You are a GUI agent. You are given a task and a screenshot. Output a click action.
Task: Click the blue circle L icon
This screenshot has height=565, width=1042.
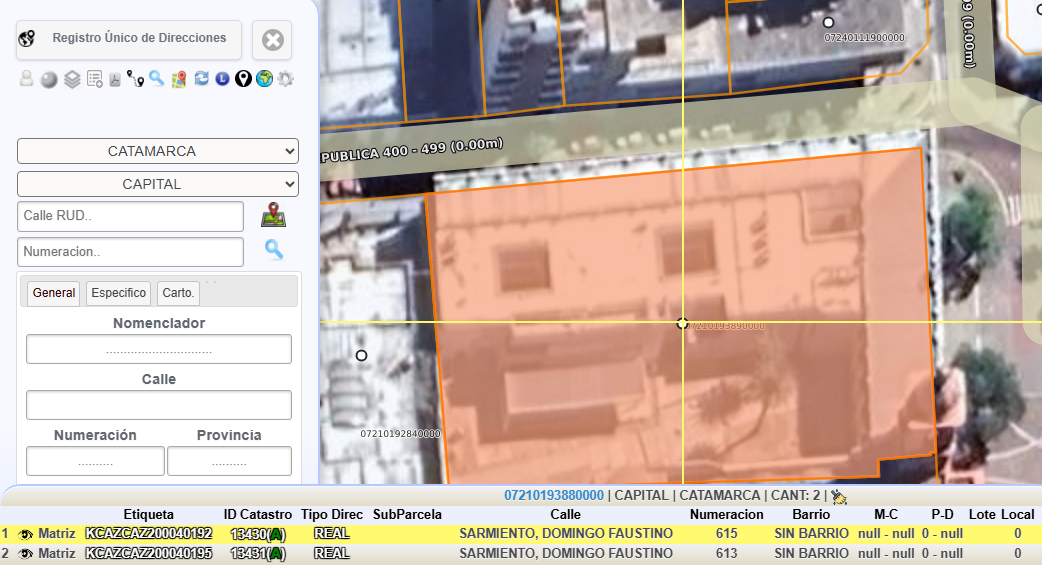[x=222, y=79]
